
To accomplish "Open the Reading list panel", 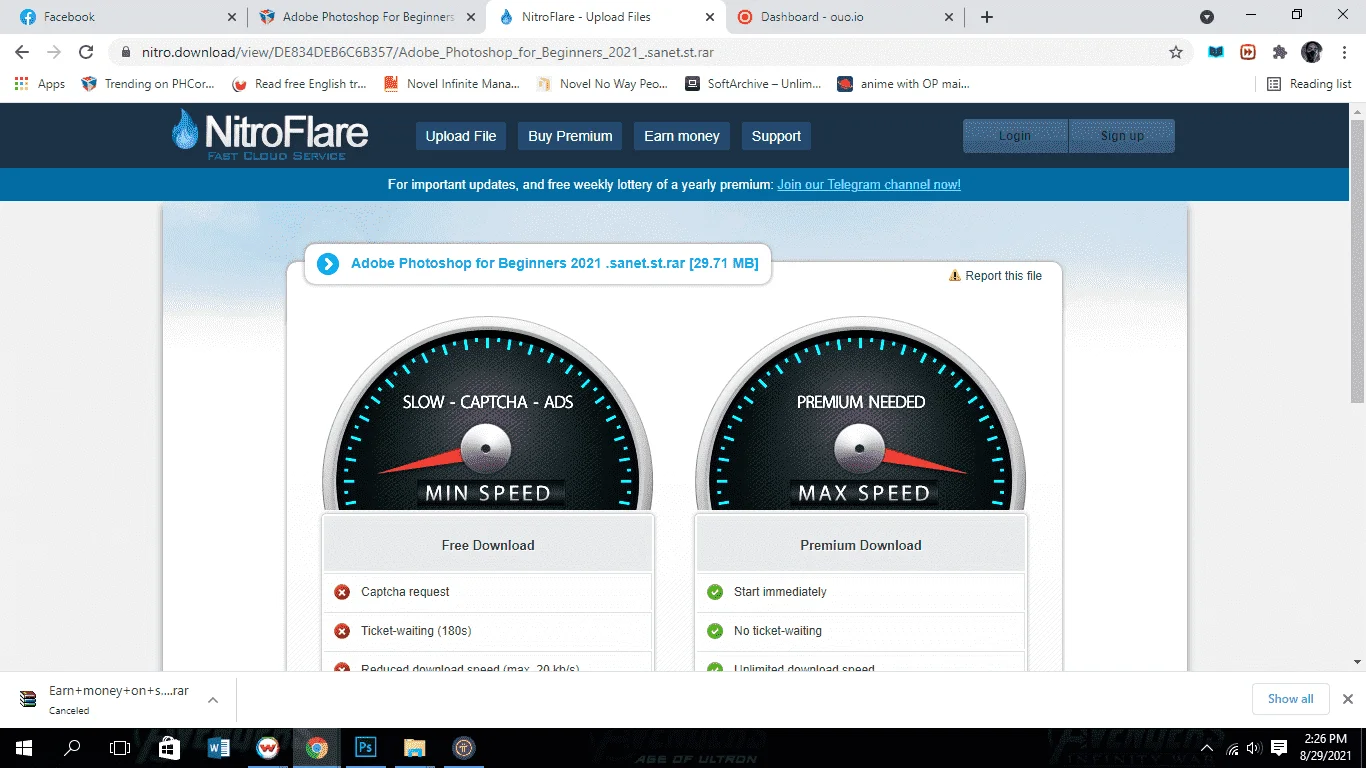I will 1309,84.
